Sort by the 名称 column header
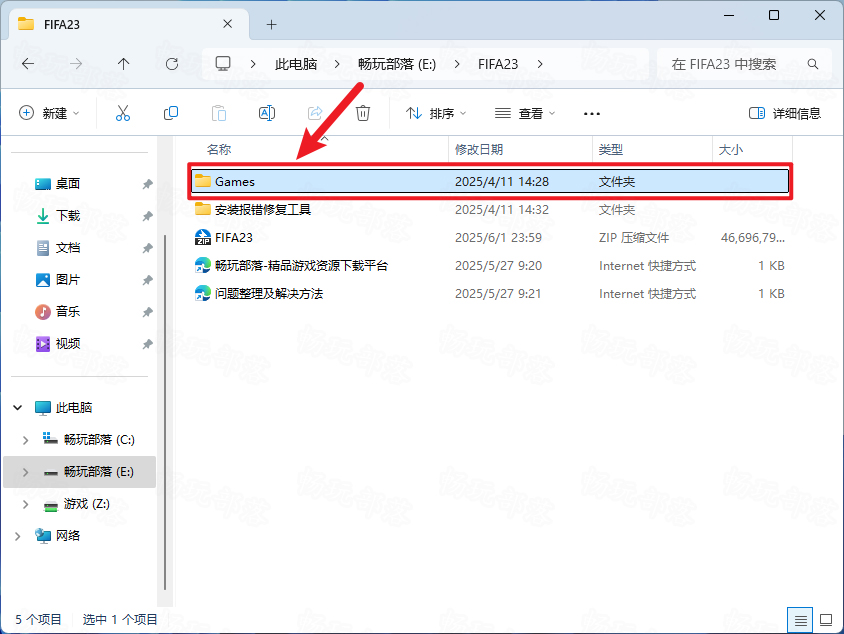The height and width of the screenshot is (634, 844). click(x=219, y=150)
